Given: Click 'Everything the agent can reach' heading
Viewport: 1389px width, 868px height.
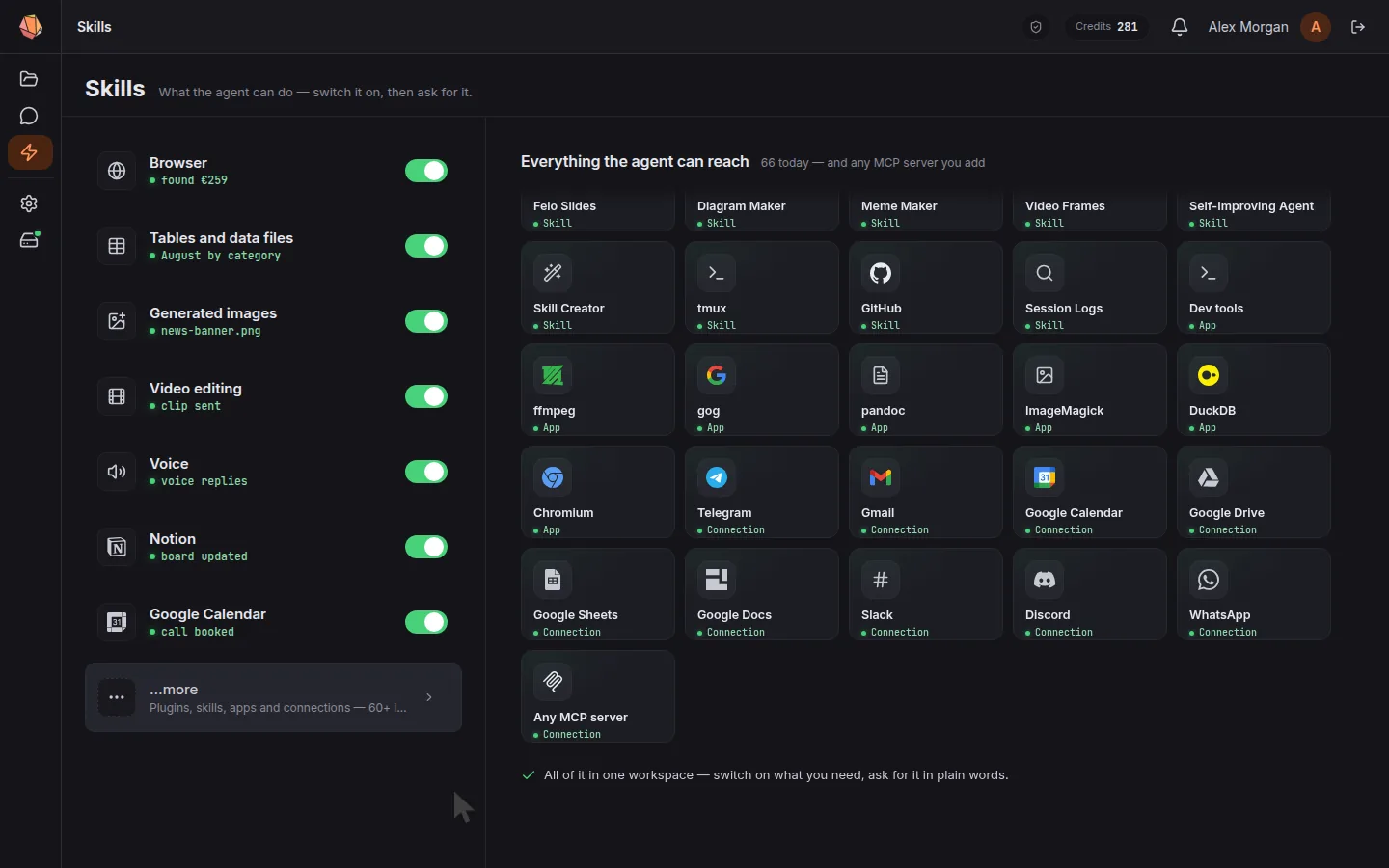Looking at the screenshot, I should (635, 161).
